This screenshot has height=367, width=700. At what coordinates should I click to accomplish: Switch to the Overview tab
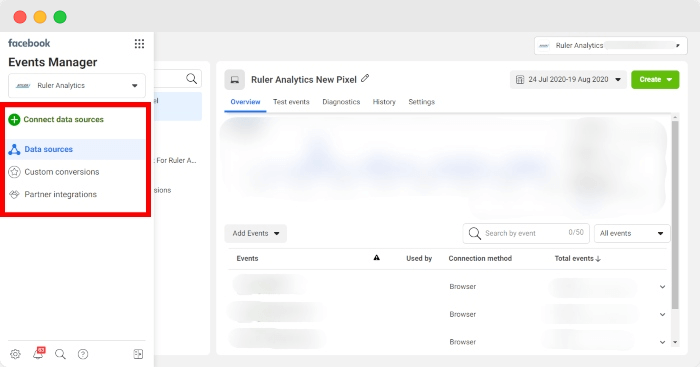[x=245, y=102]
